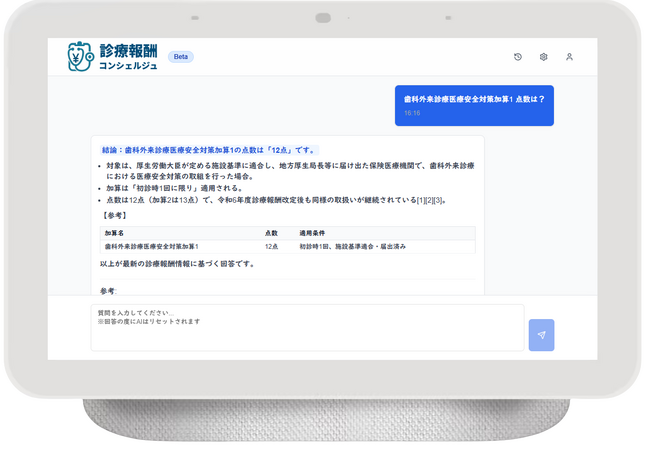The width and height of the screenshot is (650, 452).
Task: Click the Beta badge beside the logo
Action: [x=181, y=57]
